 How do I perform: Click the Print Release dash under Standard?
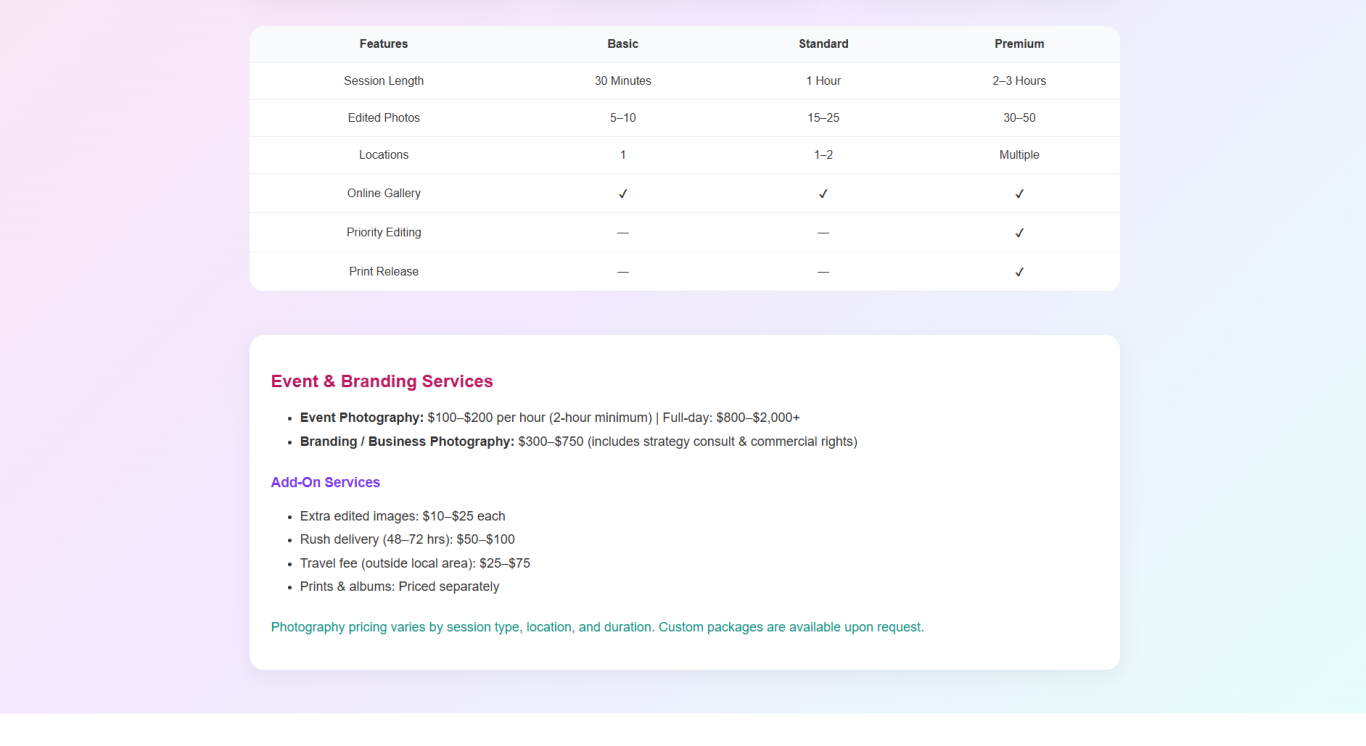coord(823,272)
